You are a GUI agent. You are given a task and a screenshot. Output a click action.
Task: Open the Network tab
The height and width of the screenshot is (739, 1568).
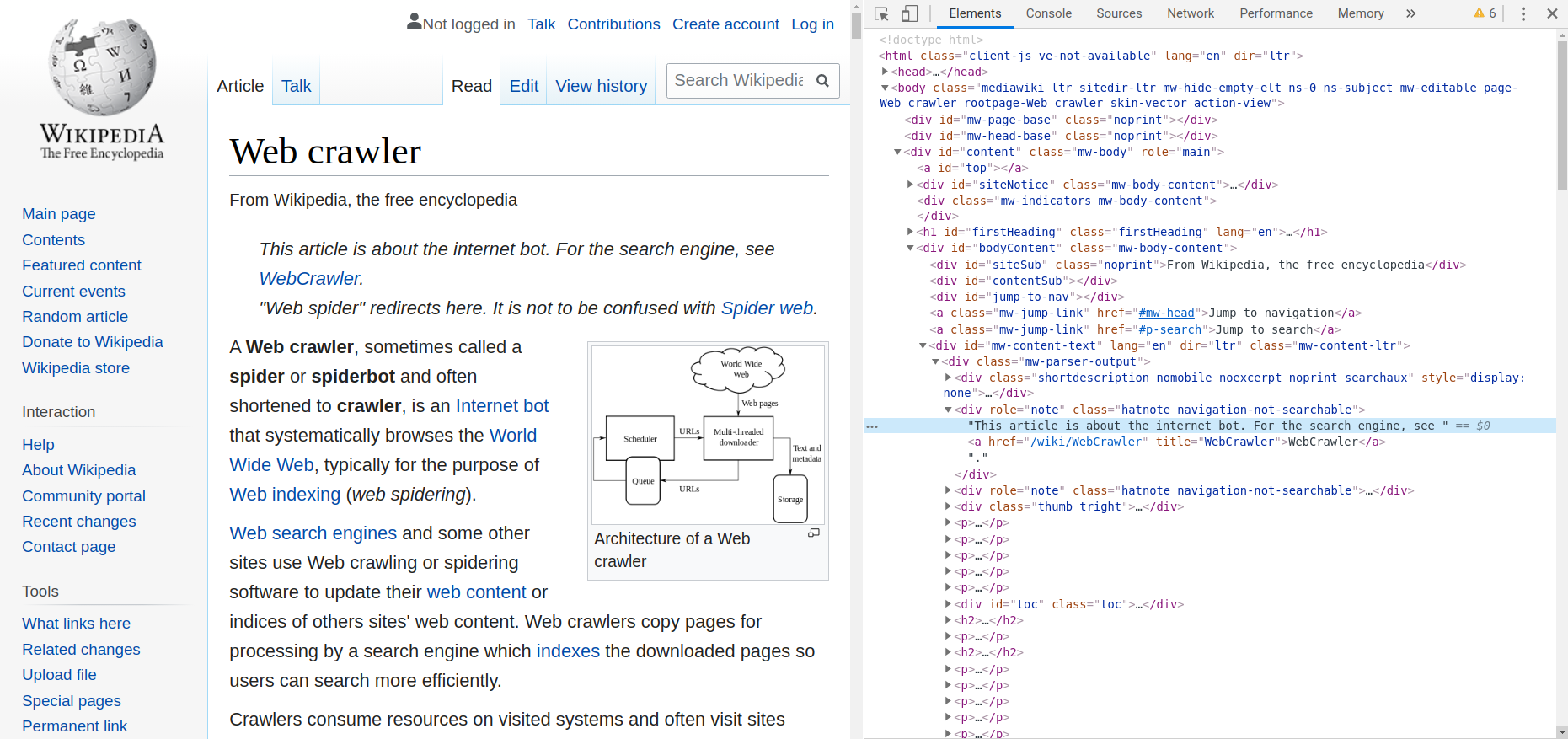[1190, 13]
